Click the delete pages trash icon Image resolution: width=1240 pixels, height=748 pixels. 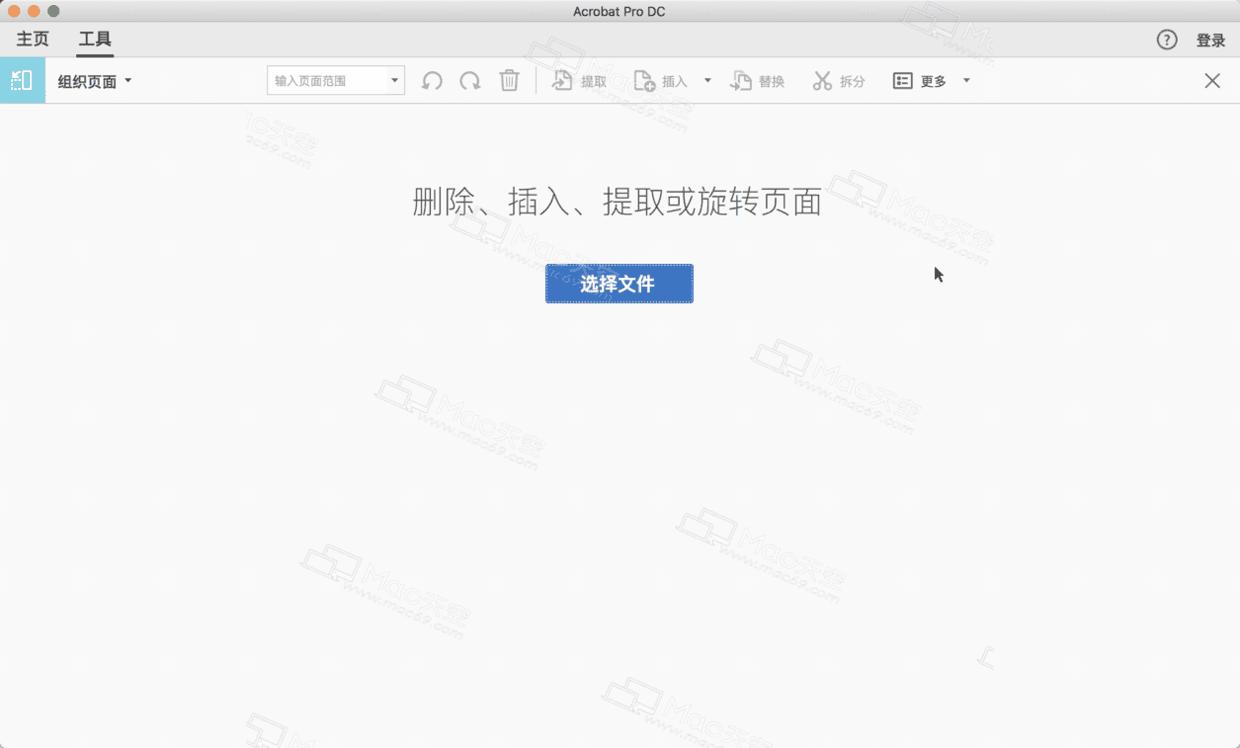509,81
